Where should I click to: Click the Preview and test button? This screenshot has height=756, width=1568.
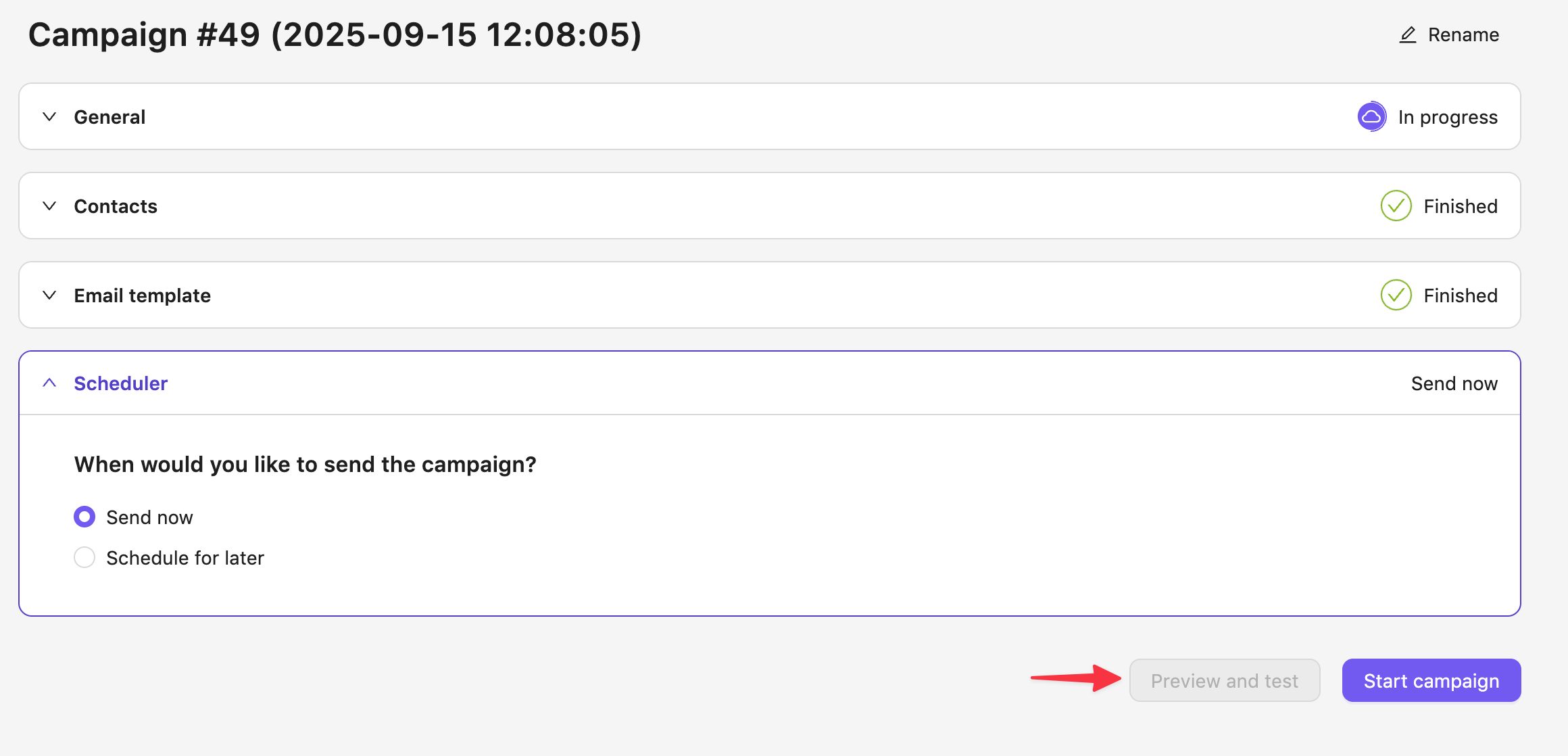tap(1224, 681)
